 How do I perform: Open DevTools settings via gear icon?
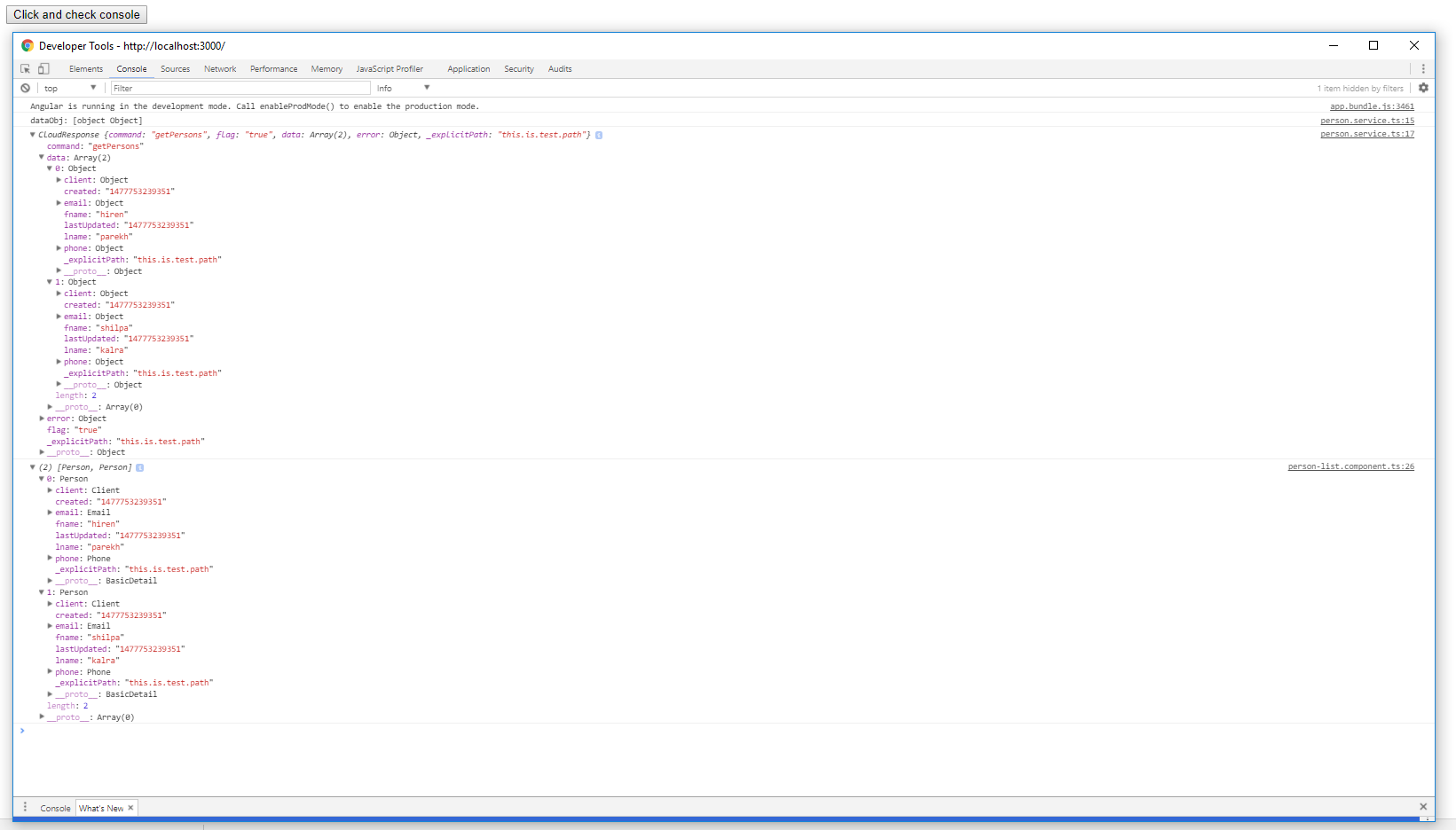click(x=1423, y=88)
